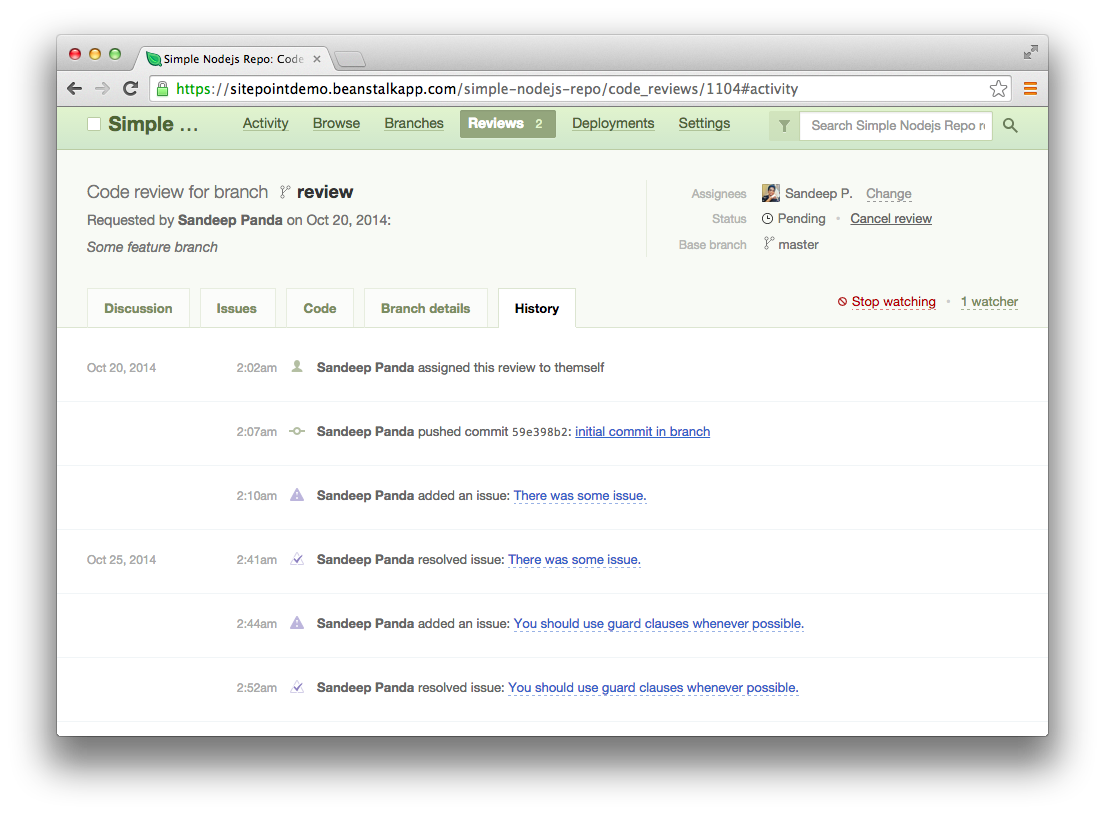
Task: Click Sandeep P. assignee avatar
Action: (x=770, y=193)
